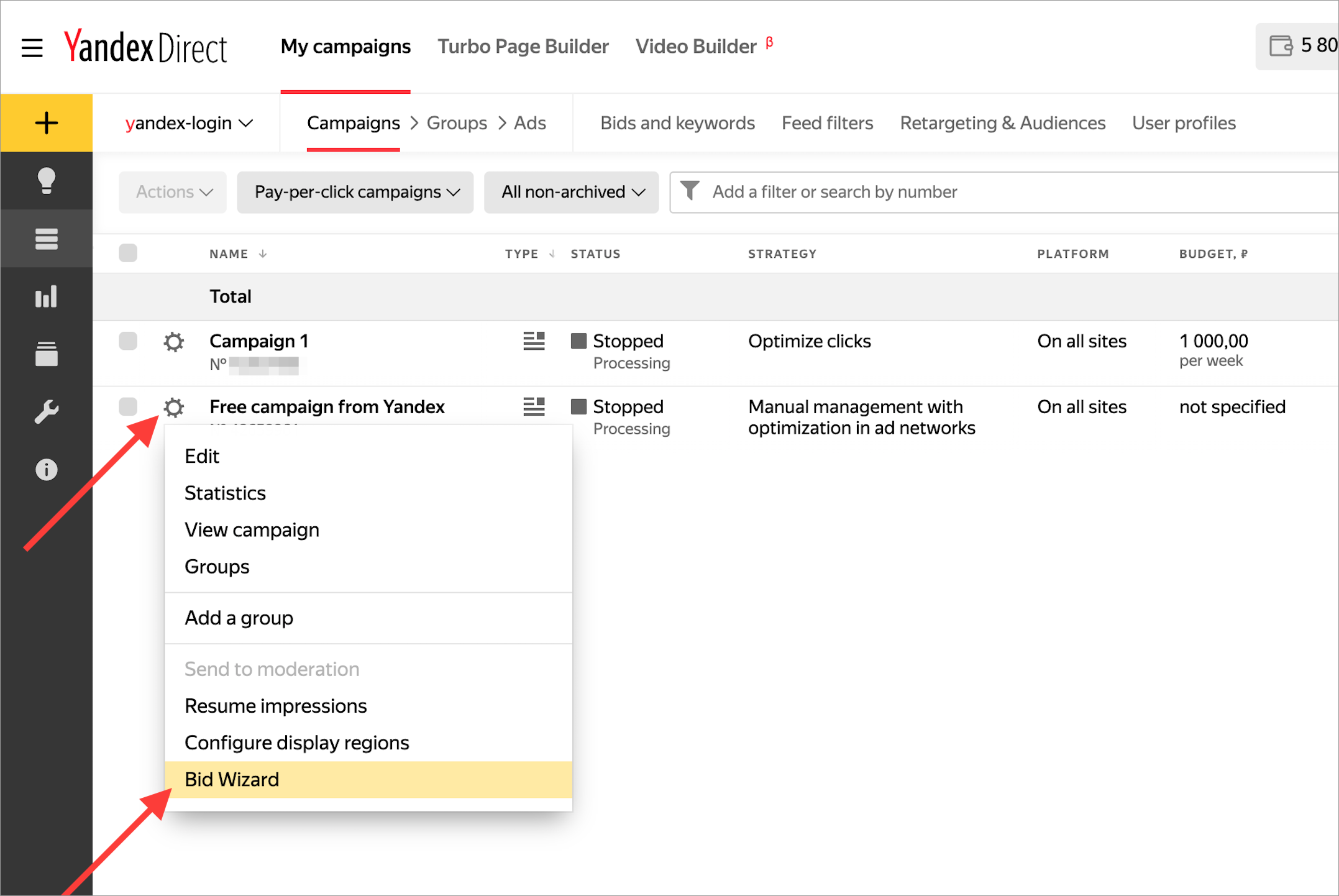Sort by Name column arrow
1339x896 pixels.
point(263,254)
